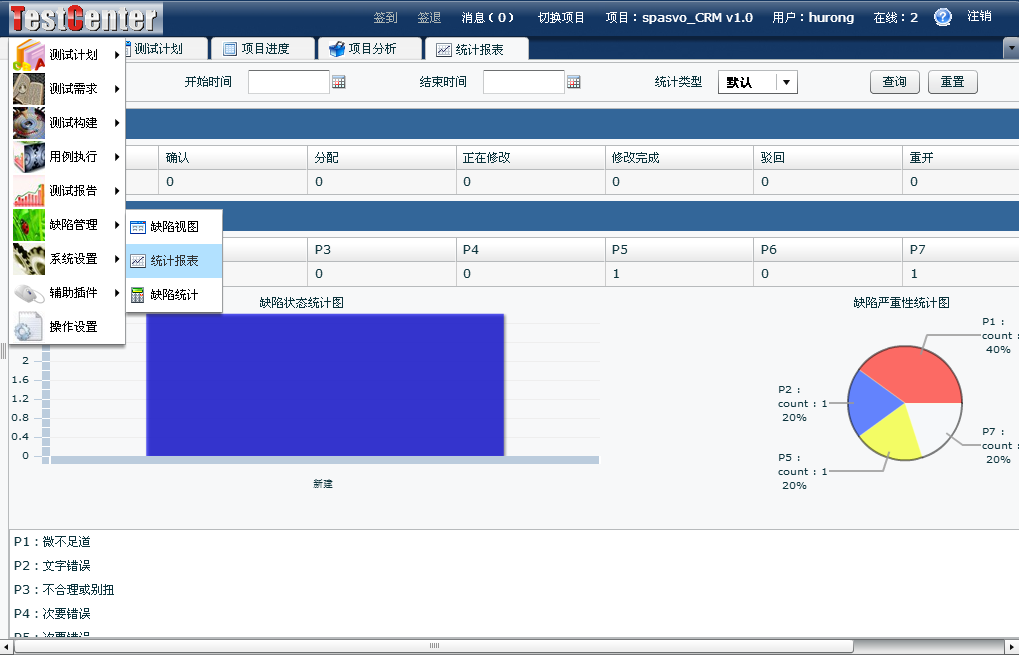Screen dimensions: 1019x655
Task: Click the 测试报告 chart icon
Action: pyautogui.click(x=29, y=191)
